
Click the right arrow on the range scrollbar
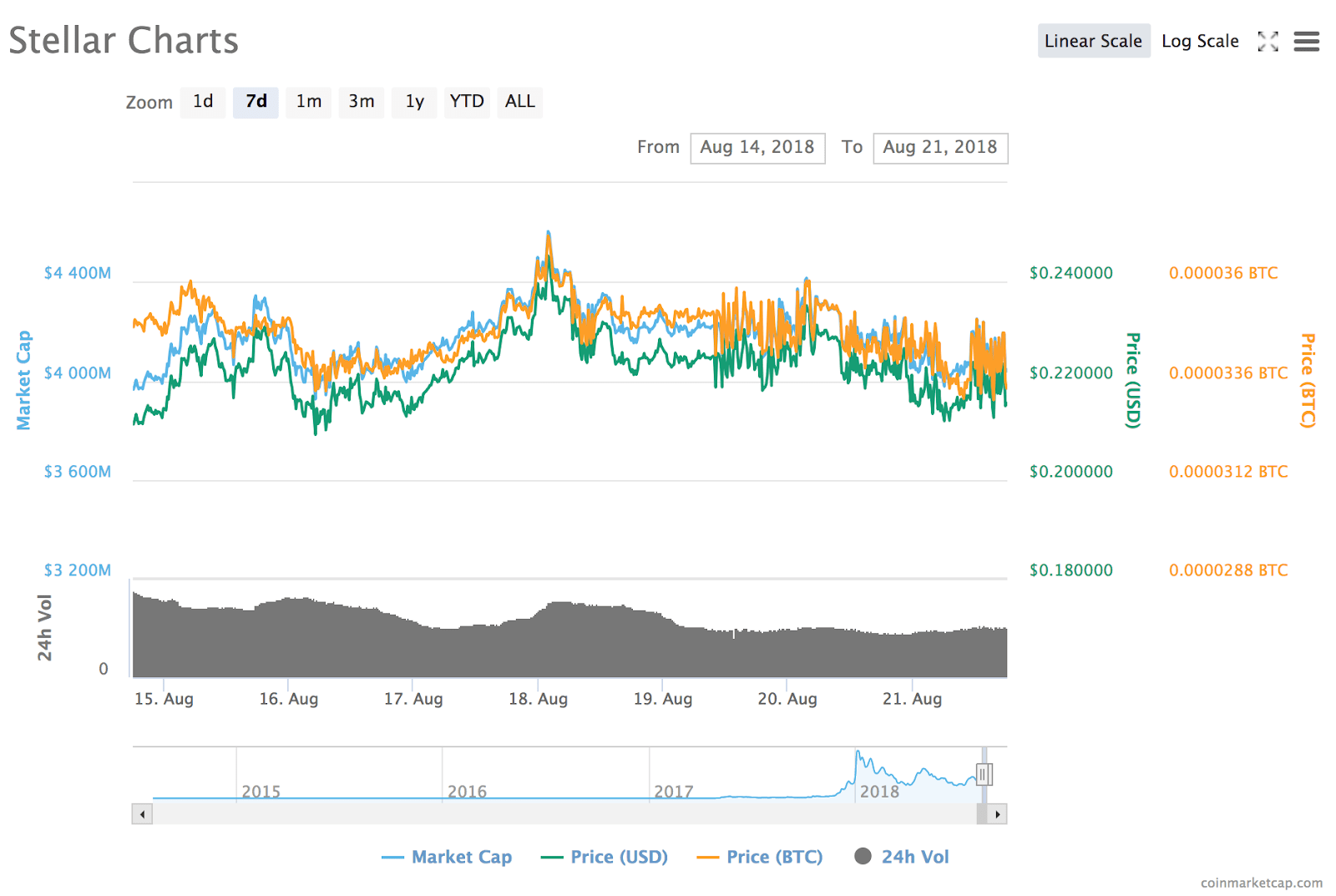click(x=999, y=812)
